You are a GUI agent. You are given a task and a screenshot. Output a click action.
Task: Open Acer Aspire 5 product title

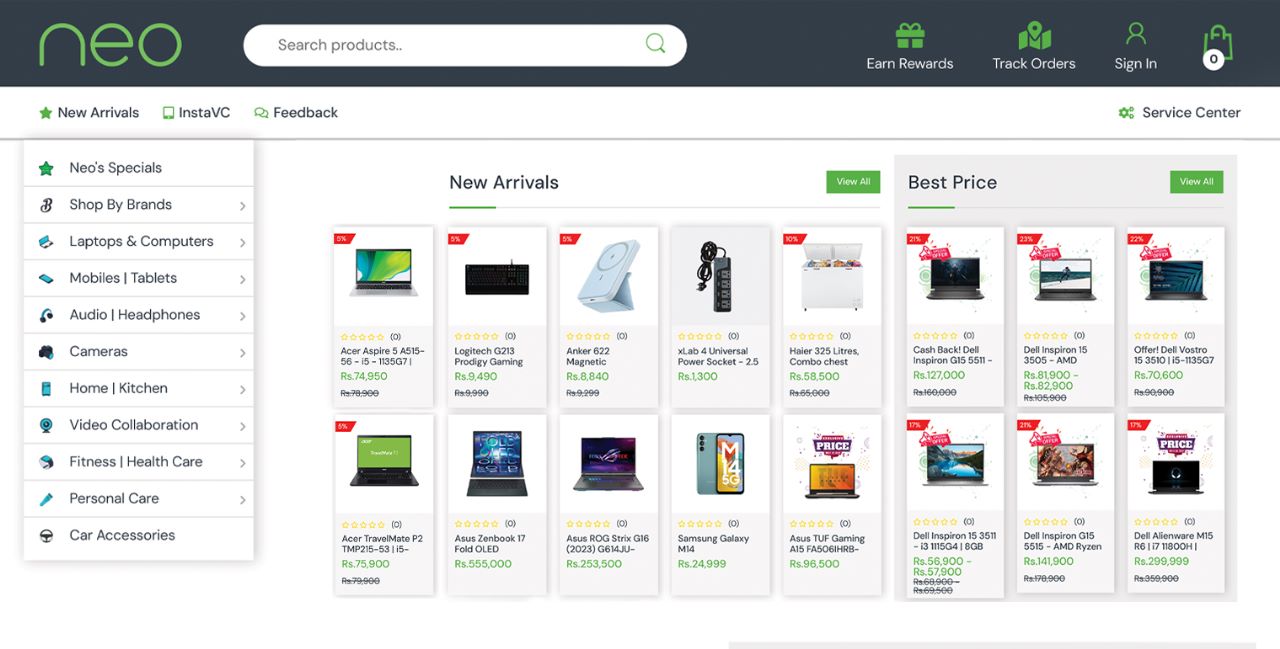[x=382, y=357]
